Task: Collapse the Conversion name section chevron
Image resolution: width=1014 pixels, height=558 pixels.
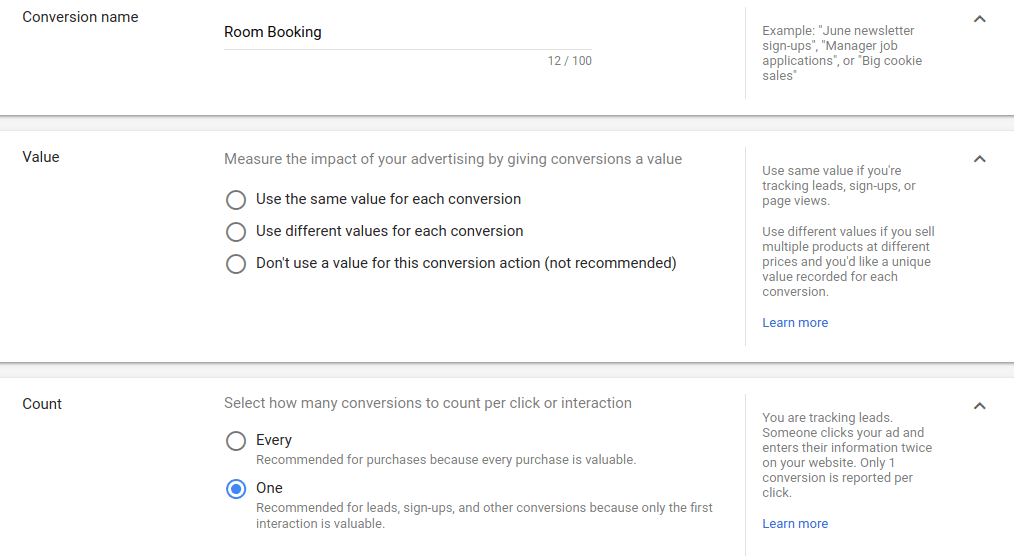Action: 980,19
